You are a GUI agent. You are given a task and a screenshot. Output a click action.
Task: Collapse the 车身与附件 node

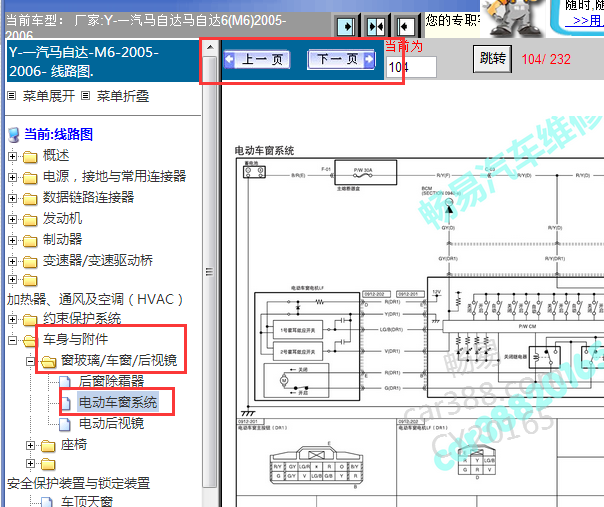(12, 340)
